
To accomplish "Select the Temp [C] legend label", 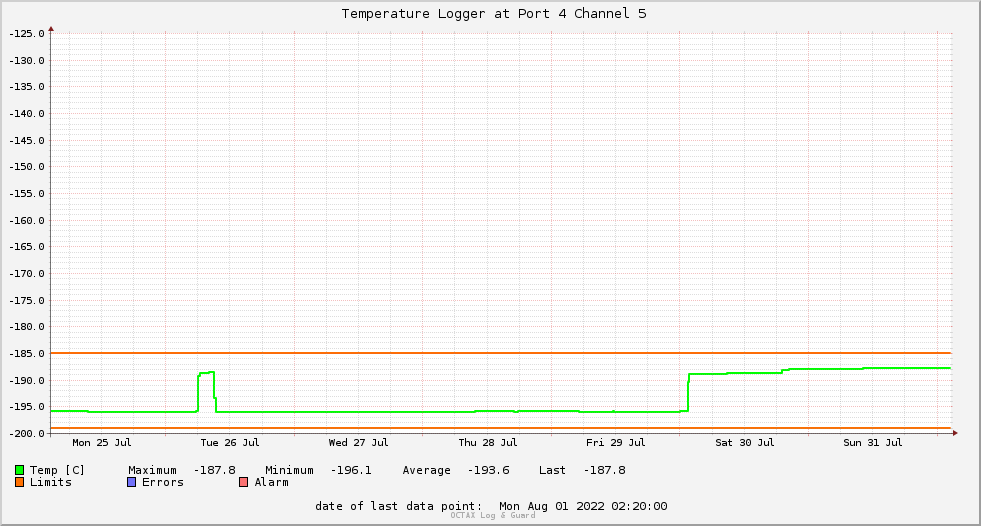I will tap(57, 470).
